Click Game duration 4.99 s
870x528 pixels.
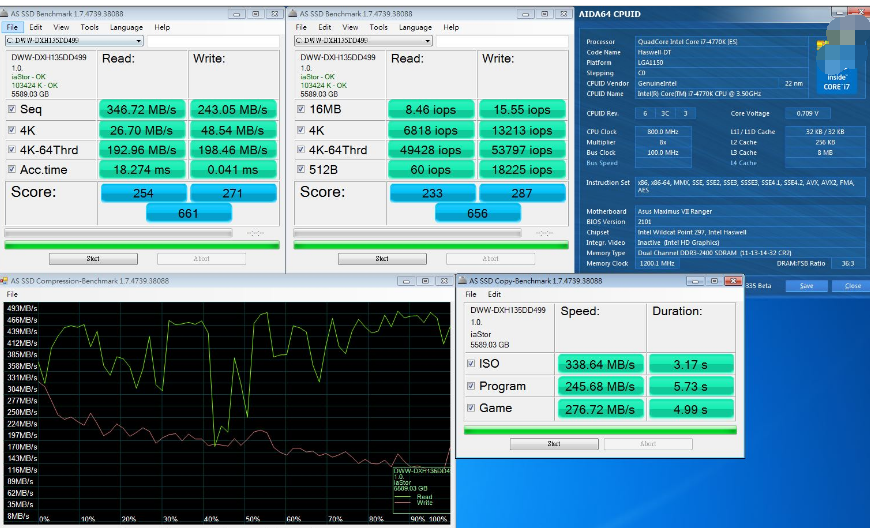click(x=691, y=410)
